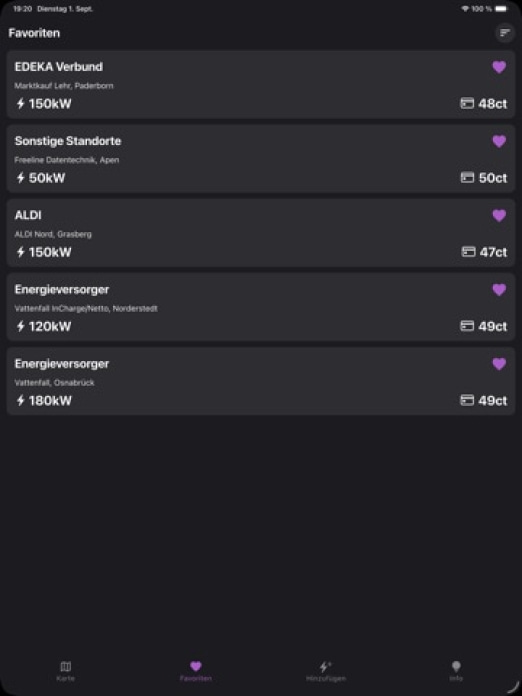The width and height of the screenshot is (522, 696).
Task: Click the card icon beside 50ct
Action: [x=467, y=178]
